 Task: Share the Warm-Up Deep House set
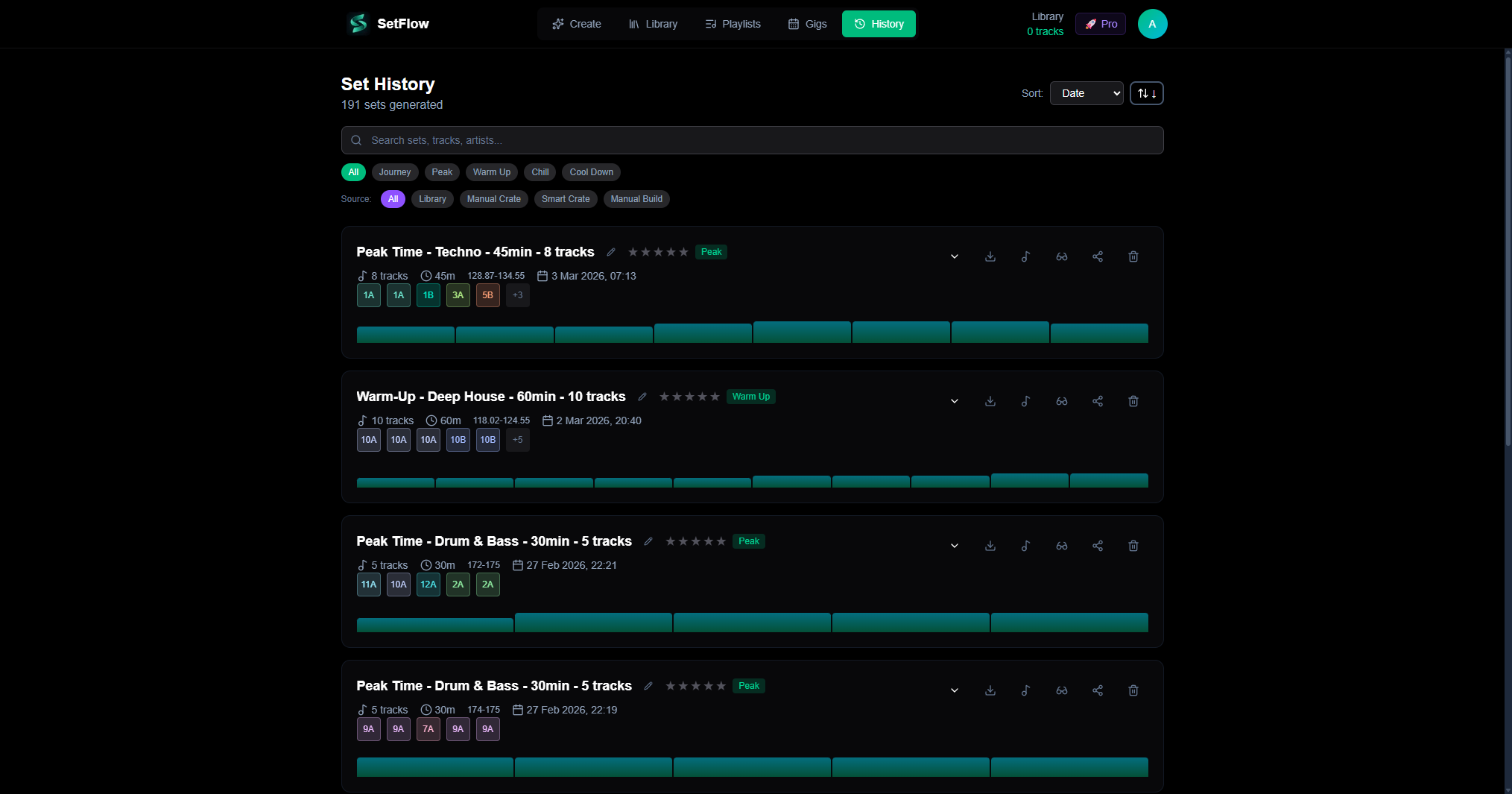point(1097,401)
